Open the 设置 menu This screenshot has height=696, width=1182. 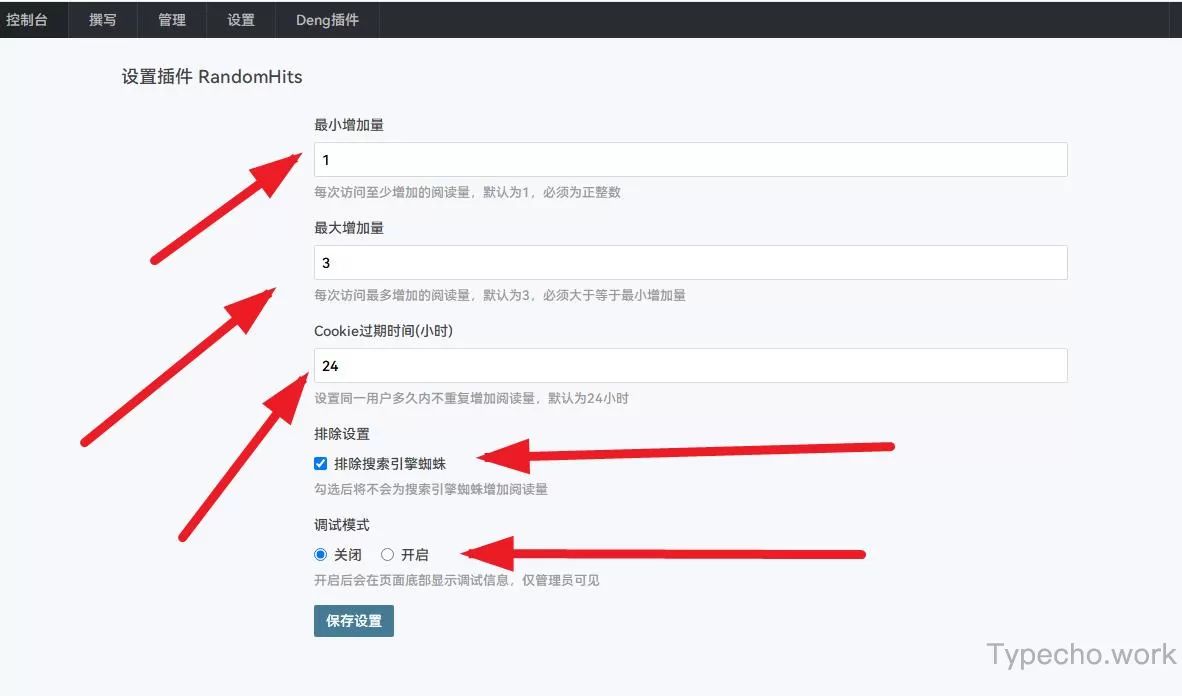(241, 20)
